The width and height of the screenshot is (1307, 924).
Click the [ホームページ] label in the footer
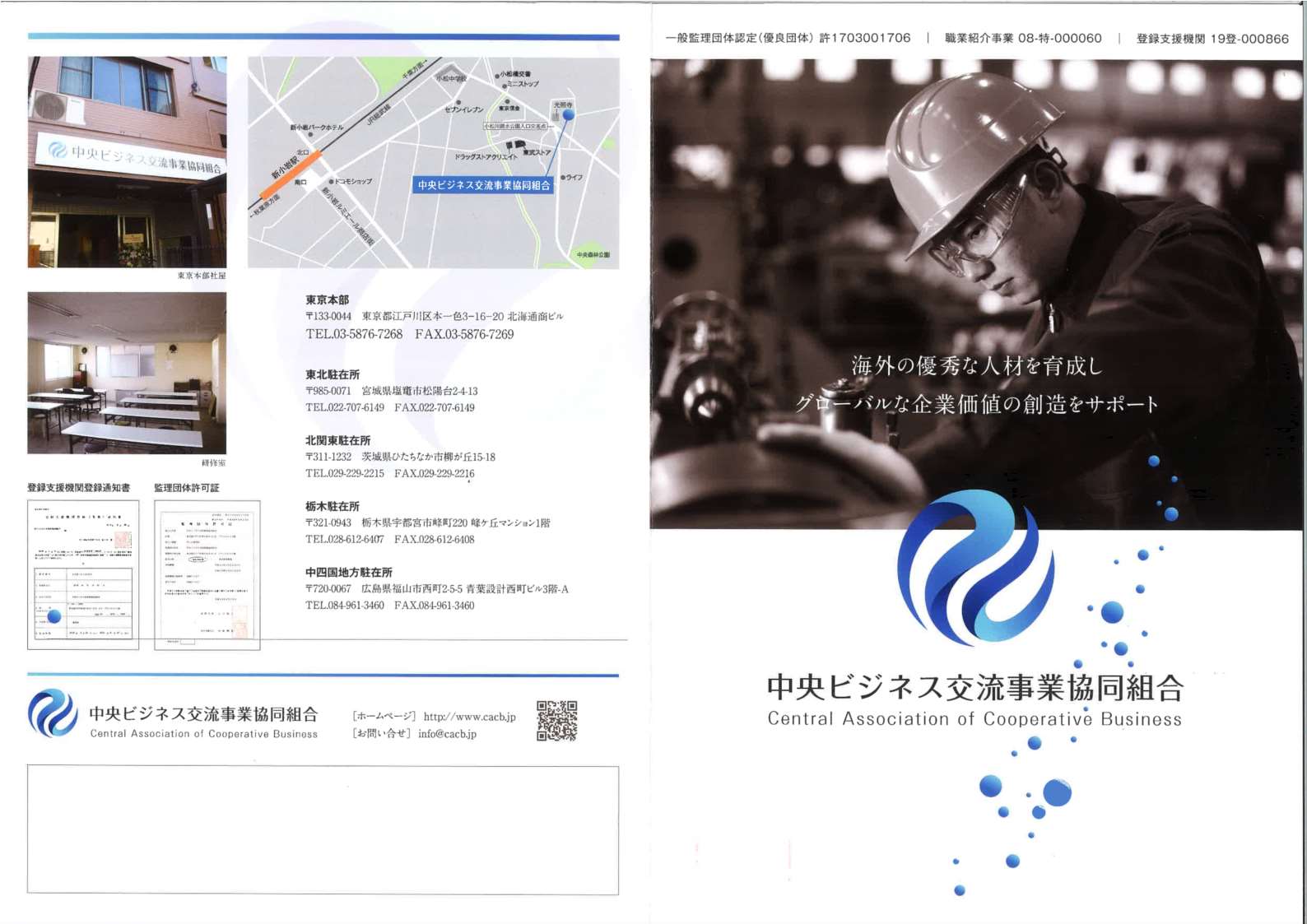coord(384,717)
